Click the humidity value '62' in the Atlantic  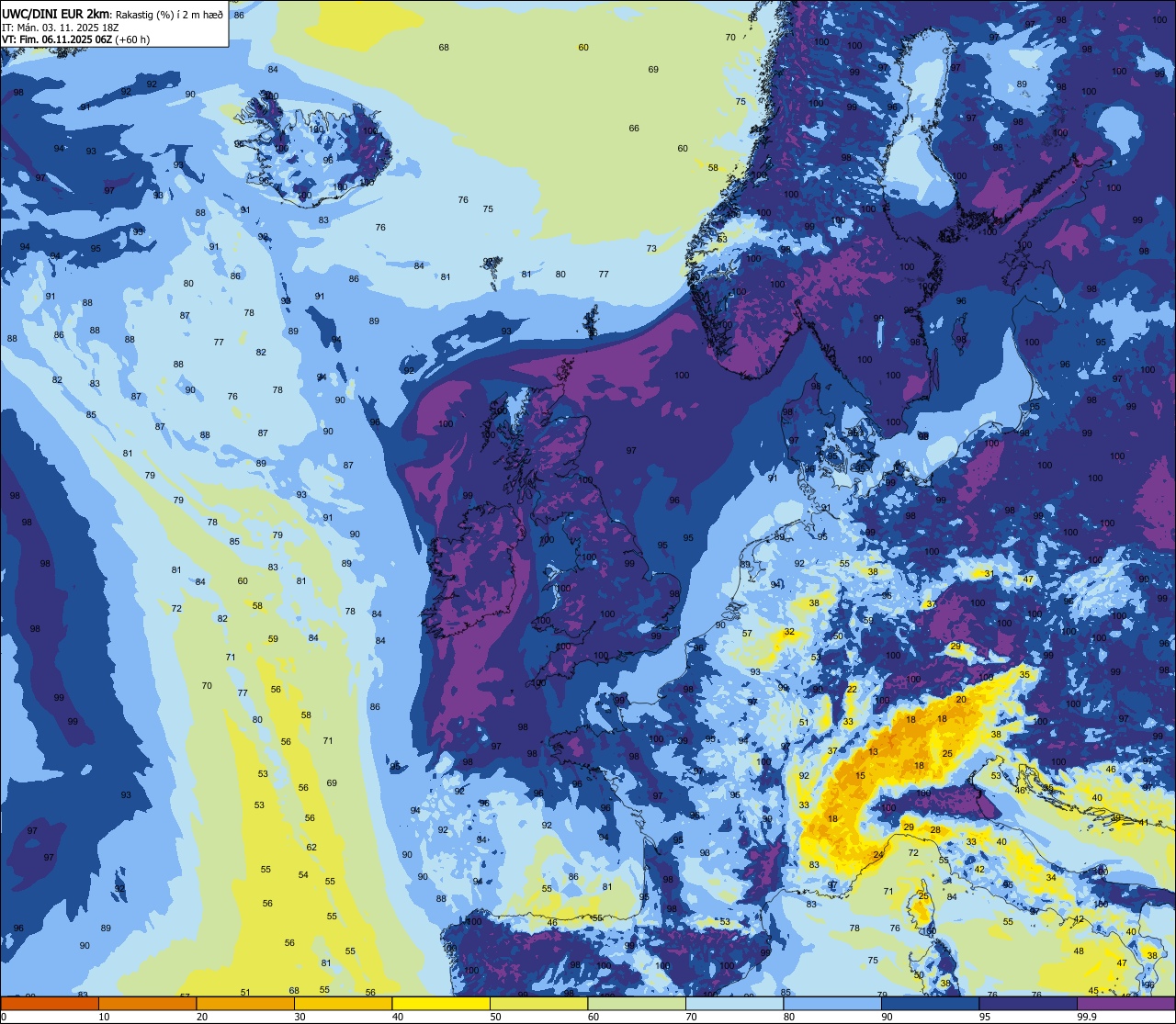coord(311,848)
